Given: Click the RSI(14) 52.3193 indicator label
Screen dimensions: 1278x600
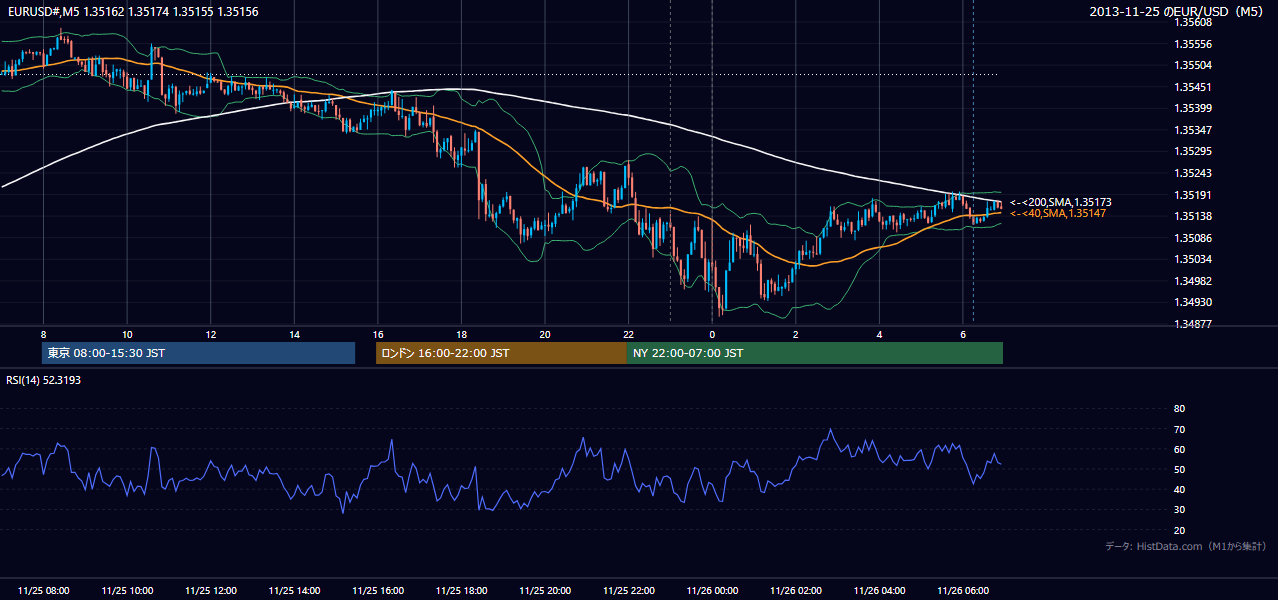Looking at the screenshot, I should coord(44,380).
